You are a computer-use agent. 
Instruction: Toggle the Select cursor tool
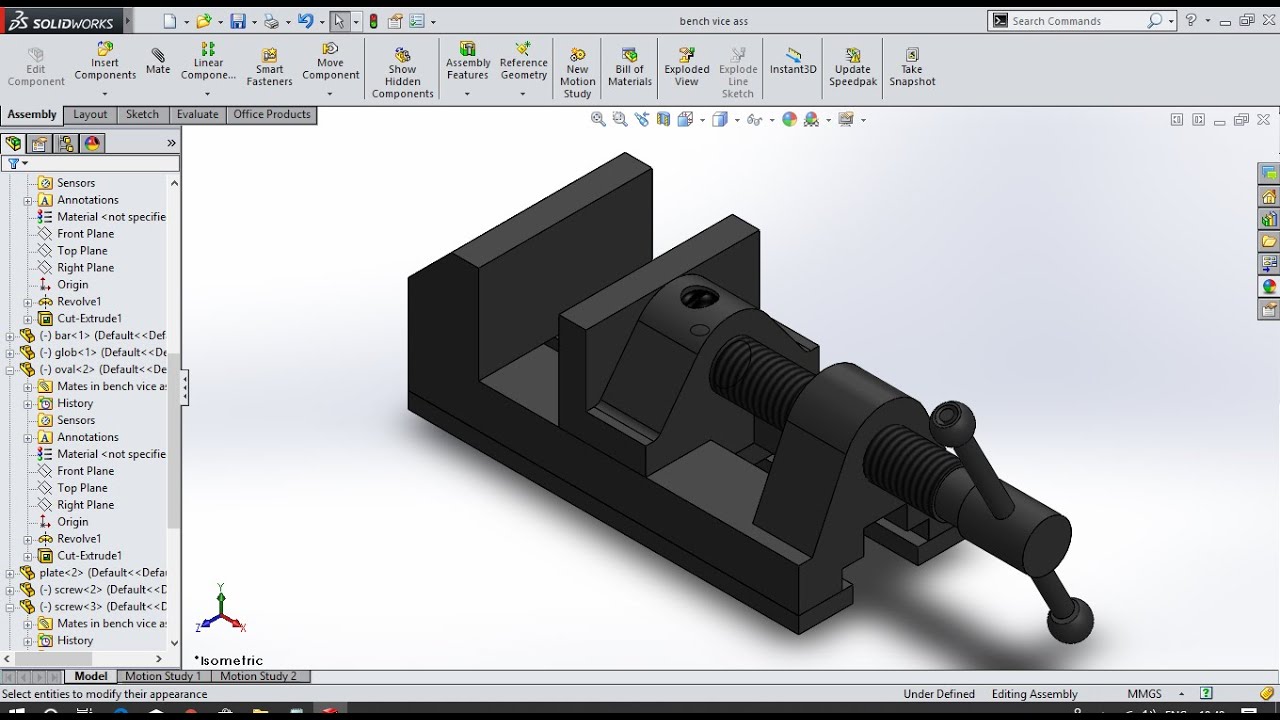[340, 21]
